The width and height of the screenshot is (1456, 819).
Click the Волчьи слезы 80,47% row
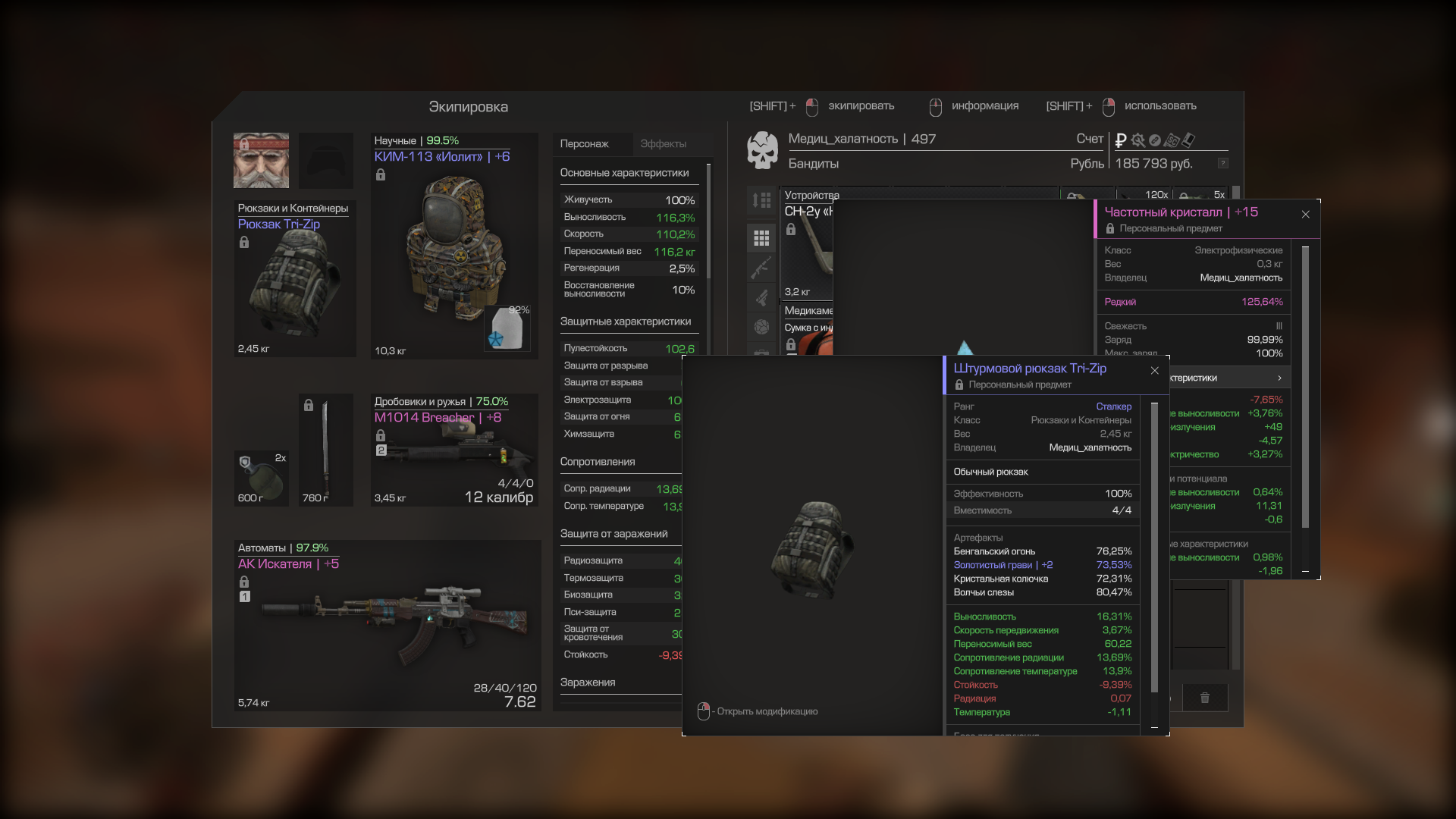click(x=1042, y=592)
